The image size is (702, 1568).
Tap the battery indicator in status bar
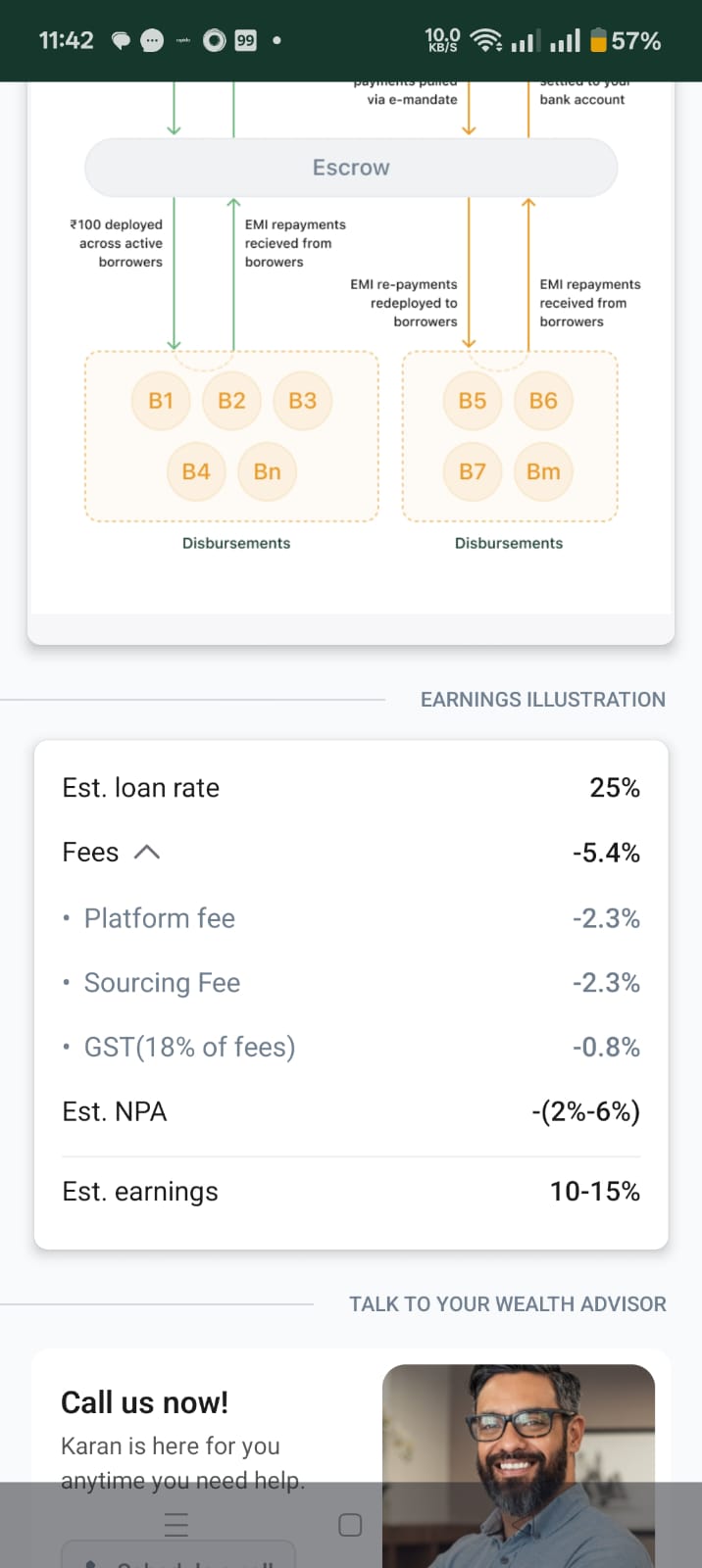tap(599, 40)
